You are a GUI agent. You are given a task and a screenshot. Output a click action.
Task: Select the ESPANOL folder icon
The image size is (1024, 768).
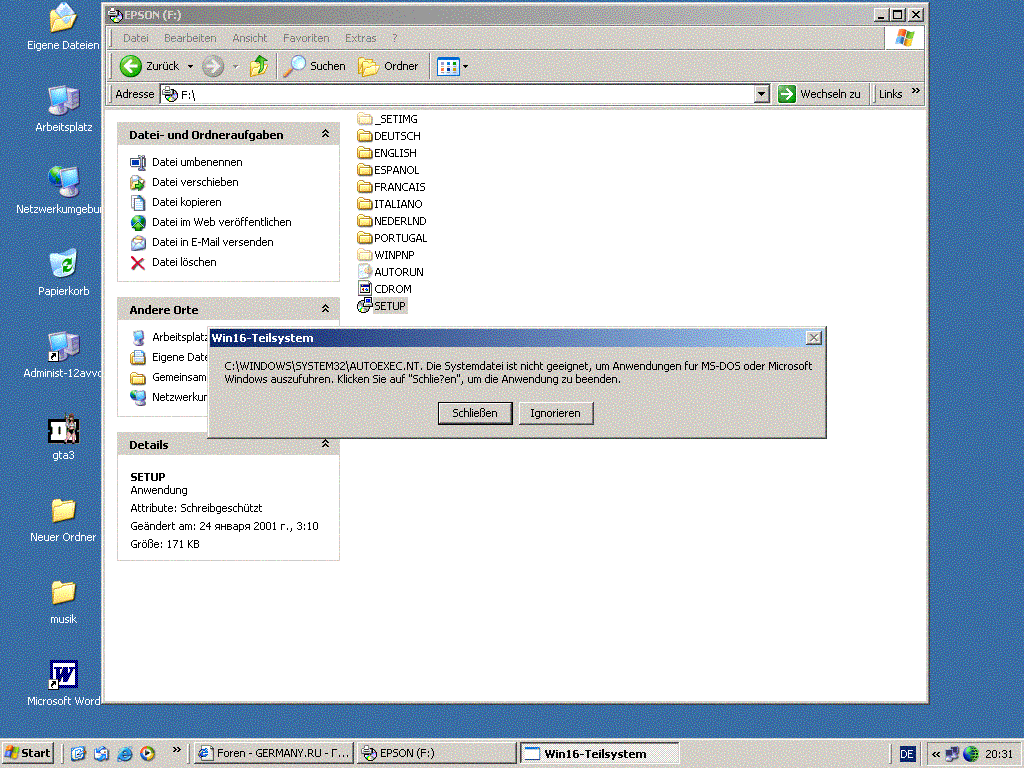click(364, 170)
